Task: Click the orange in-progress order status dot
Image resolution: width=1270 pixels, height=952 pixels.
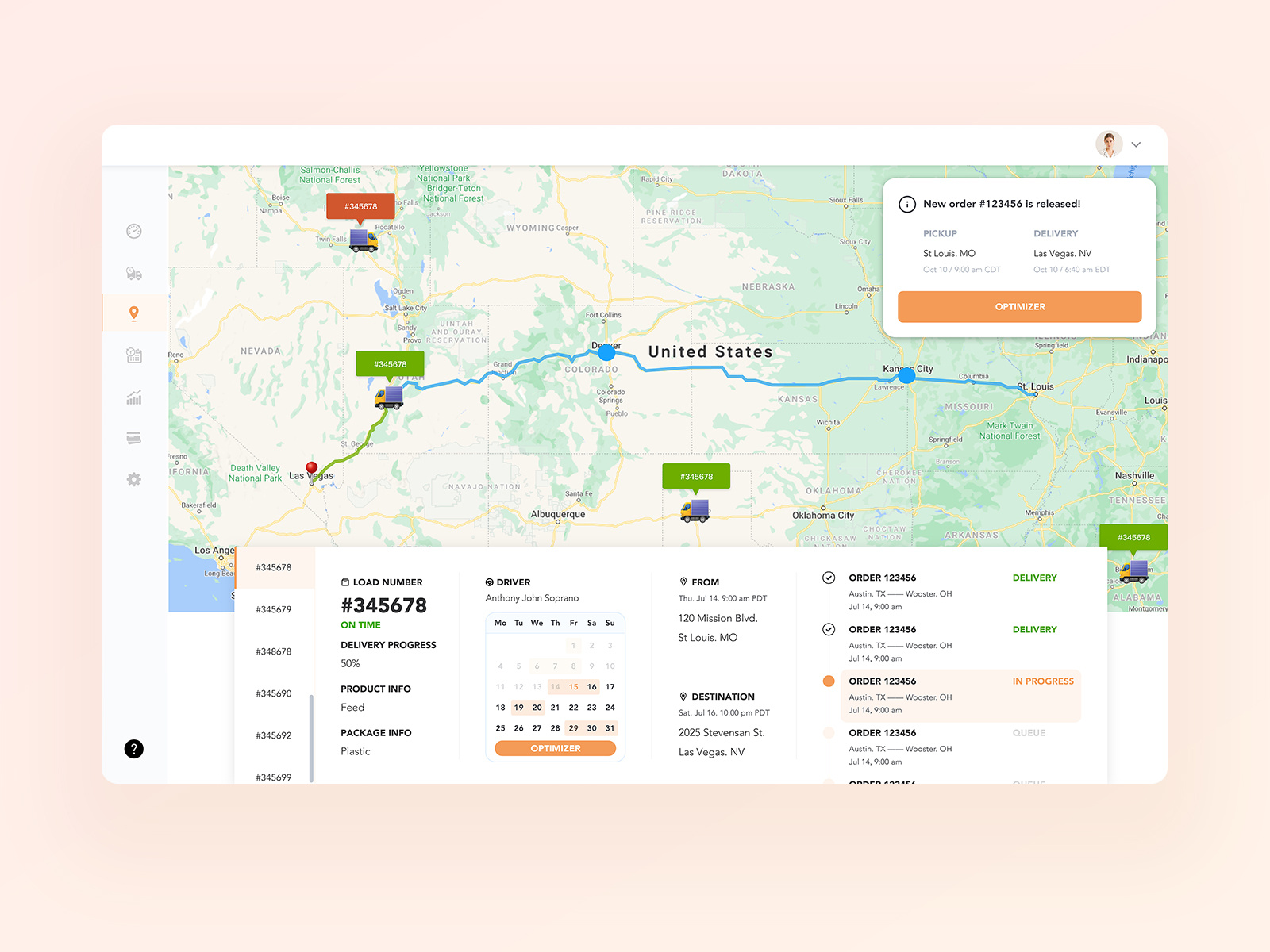Action: [x=829, y=681]
